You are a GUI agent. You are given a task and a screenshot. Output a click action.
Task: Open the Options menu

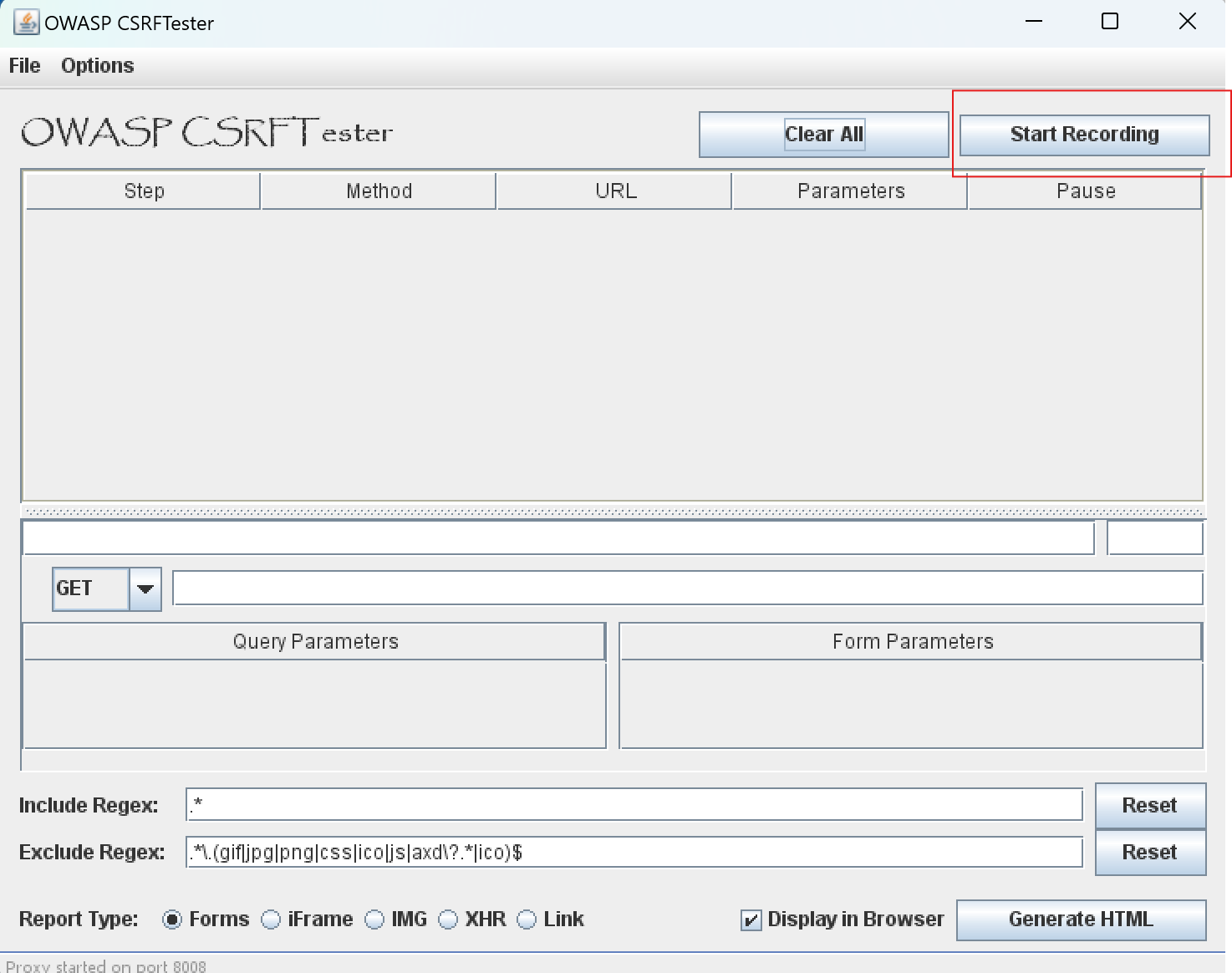click(98, 65)
